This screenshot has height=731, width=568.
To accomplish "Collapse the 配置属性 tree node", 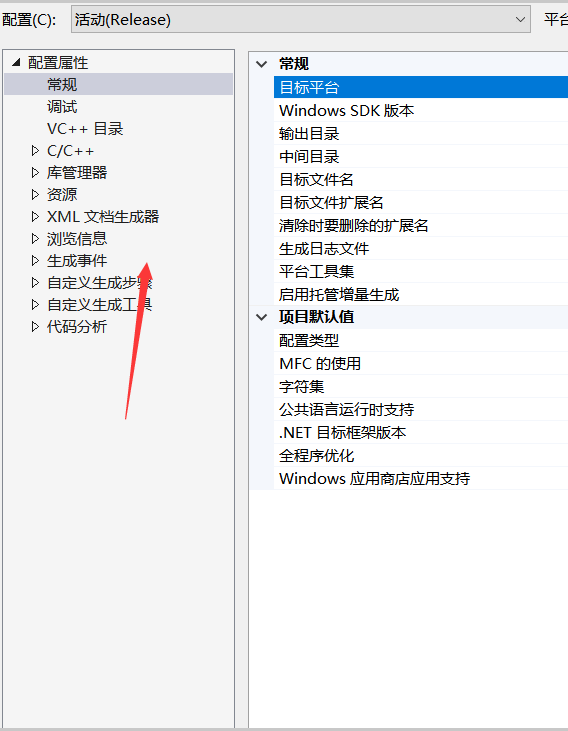I will [17, 62].
